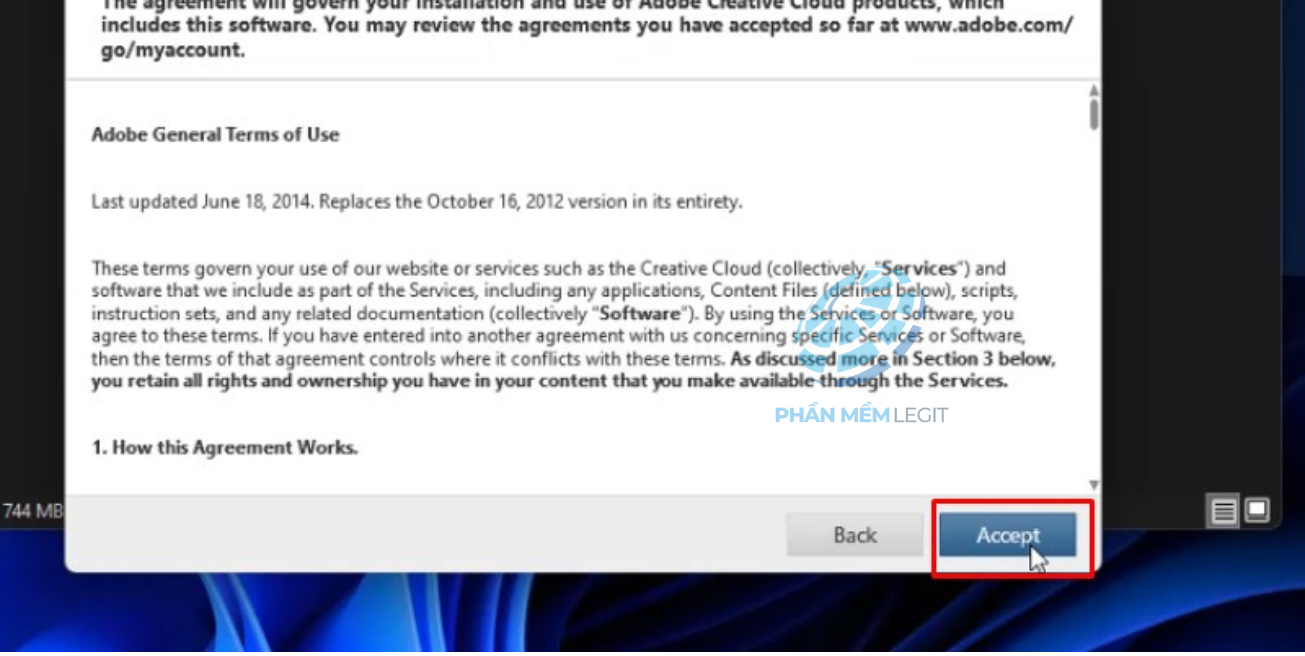Screen dimensions: 1305x656
Task: Go back with the Back button
Action: (x=855, y=536)
